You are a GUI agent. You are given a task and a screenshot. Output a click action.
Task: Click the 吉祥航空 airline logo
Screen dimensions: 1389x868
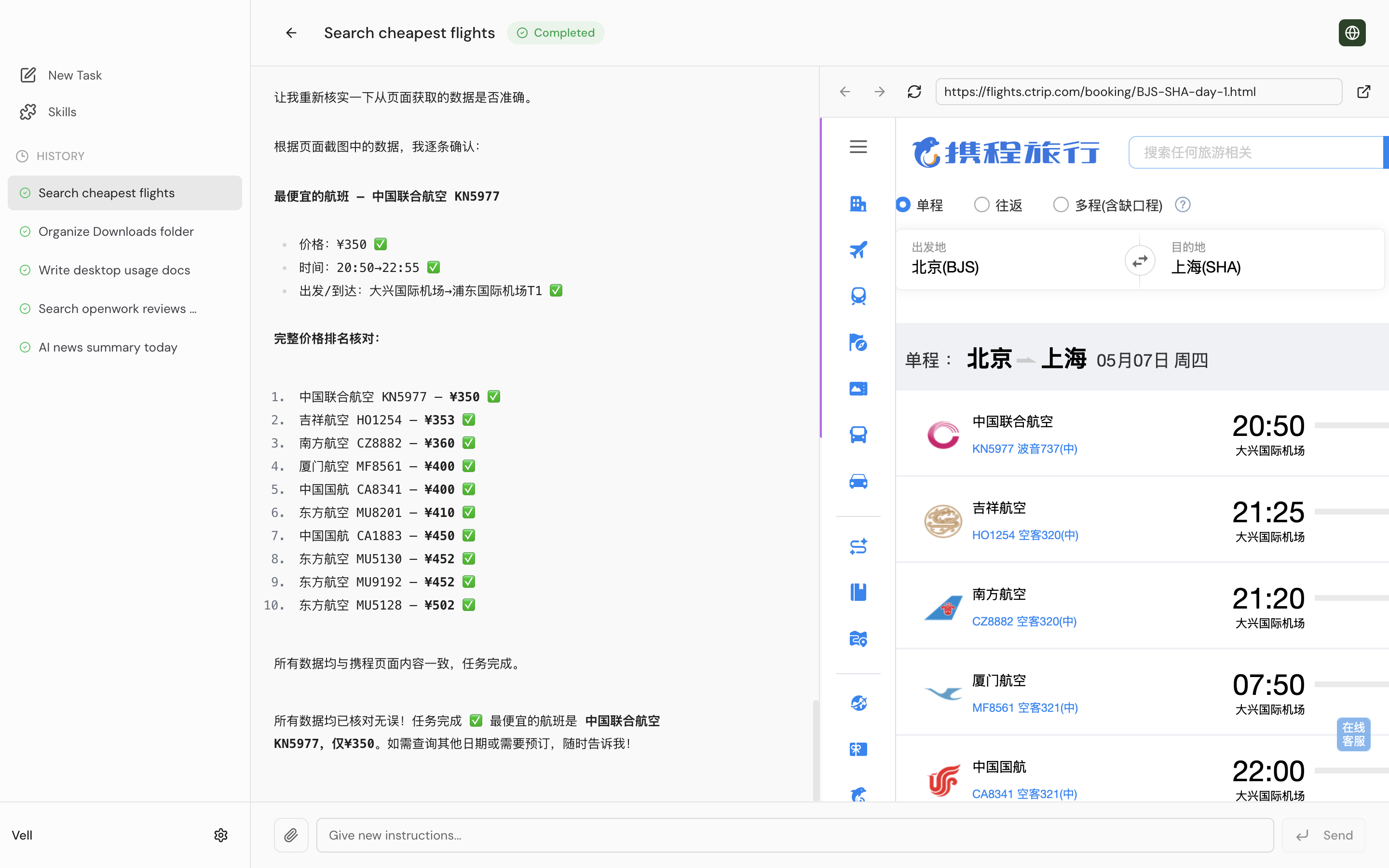943,521
